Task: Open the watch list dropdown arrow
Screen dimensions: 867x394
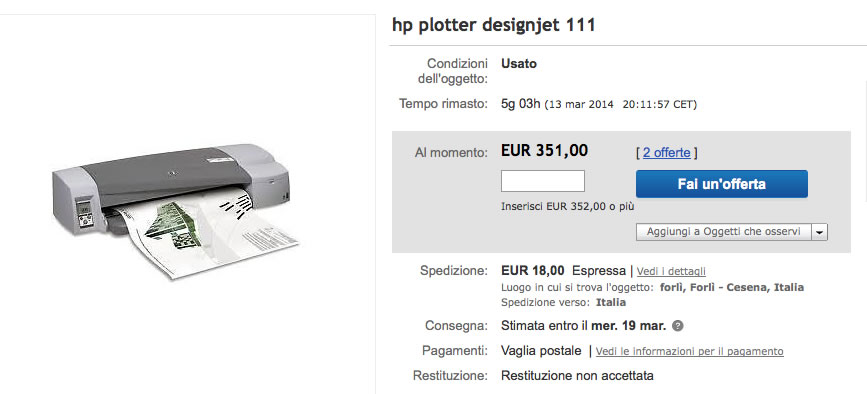Action: tap(819, 232)
